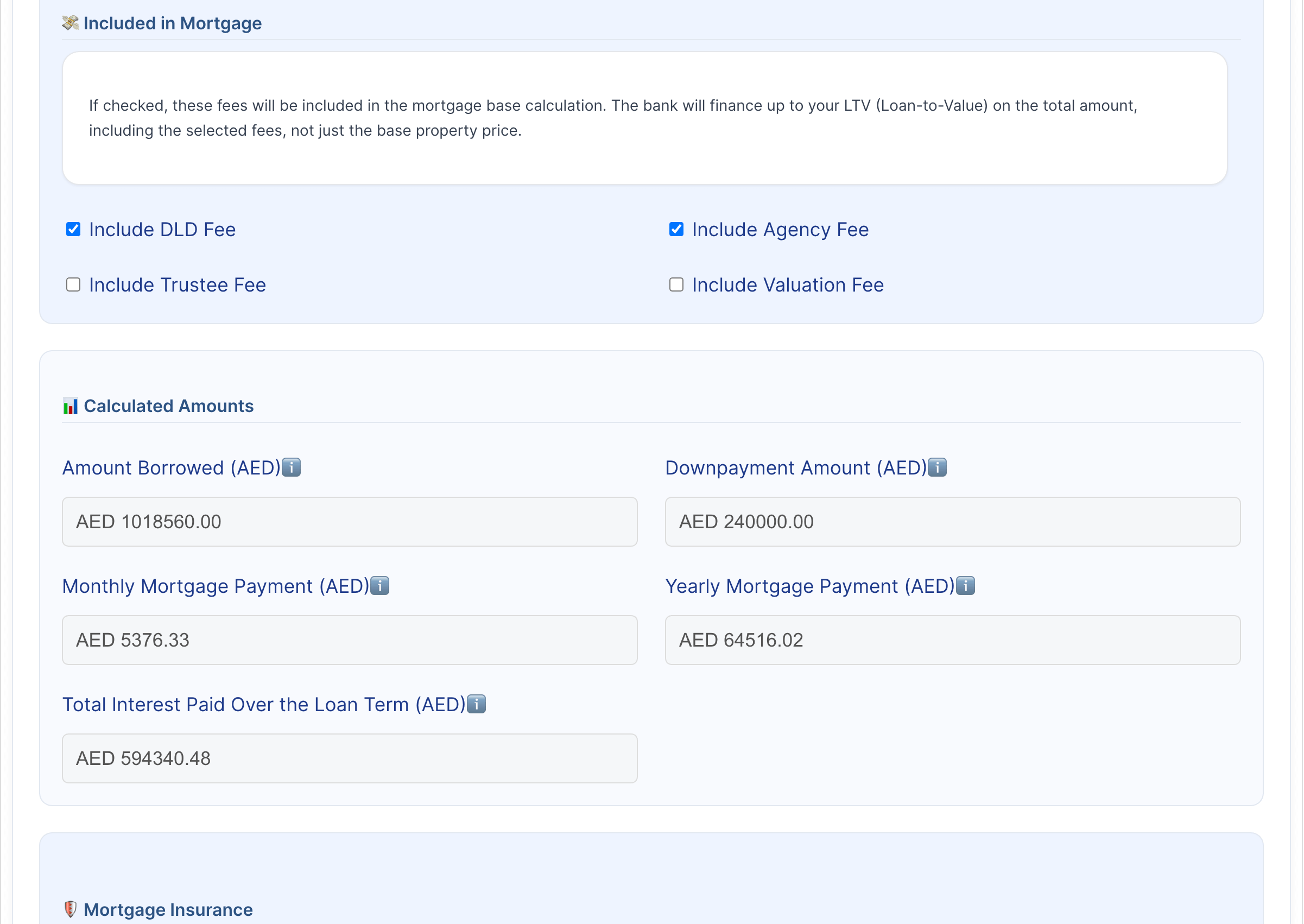The image size is (1304, 924).
Task: Click the Calculated Amounts heading
Action: click(x=169, y=406)
